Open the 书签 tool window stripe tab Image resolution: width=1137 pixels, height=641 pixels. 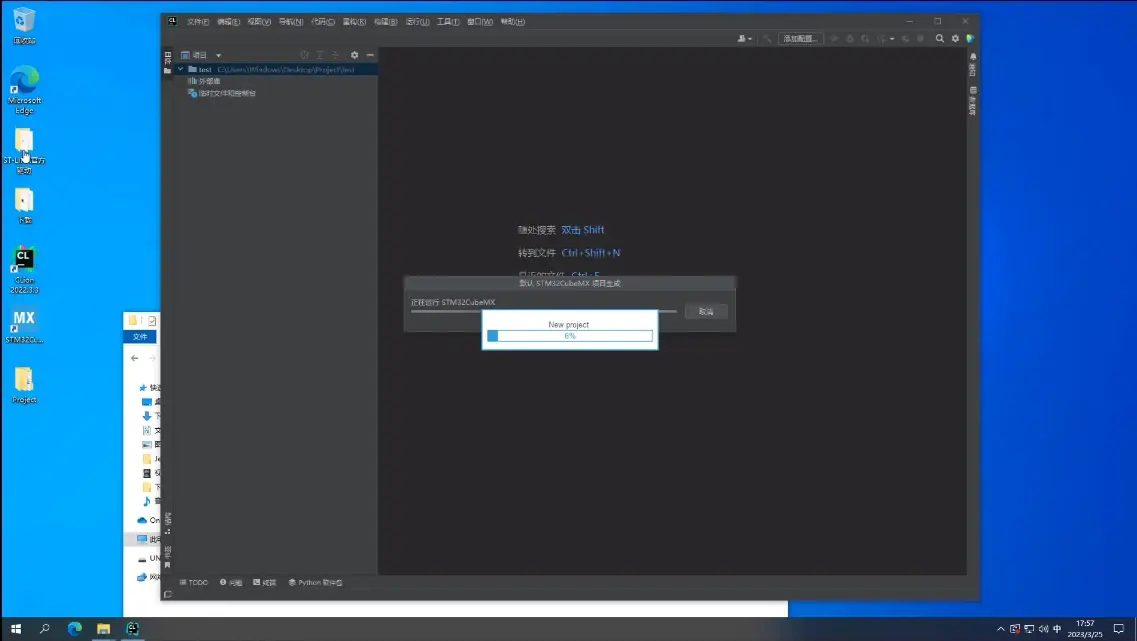point(168,557)
